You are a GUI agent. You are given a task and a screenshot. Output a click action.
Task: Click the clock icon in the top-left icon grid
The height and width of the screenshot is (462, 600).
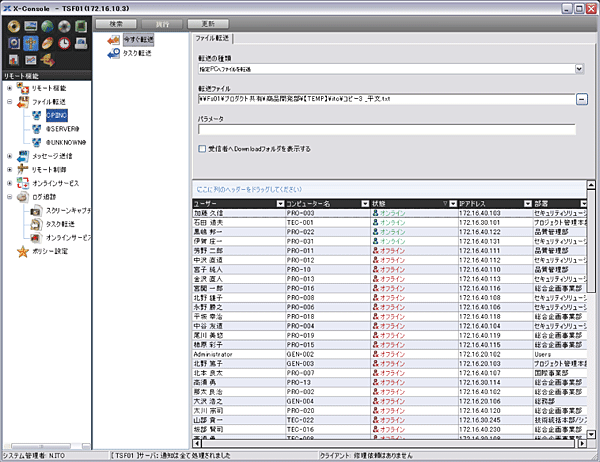(64, 43)
